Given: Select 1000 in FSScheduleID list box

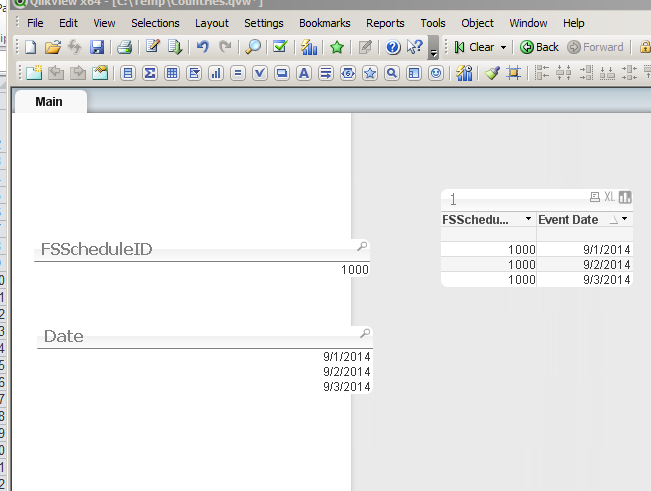Looking at the screenshot, I should point(202,270).
